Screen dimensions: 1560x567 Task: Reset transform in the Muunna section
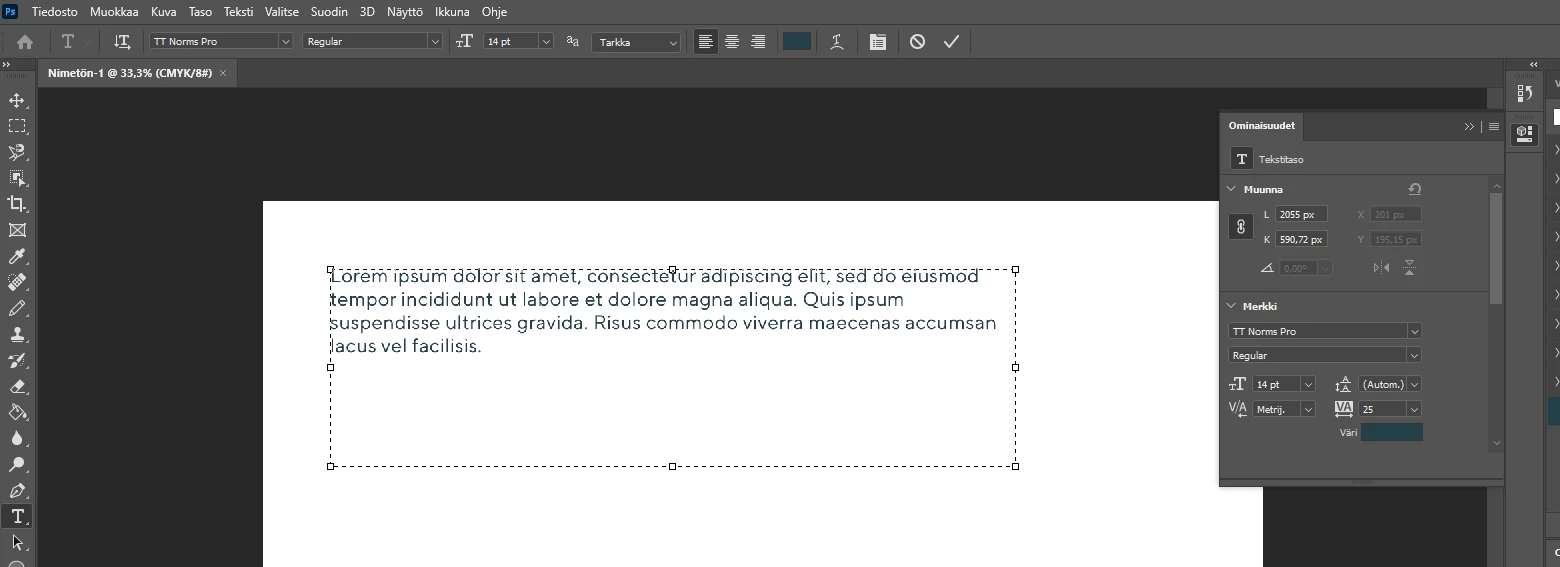point(1414,189)
